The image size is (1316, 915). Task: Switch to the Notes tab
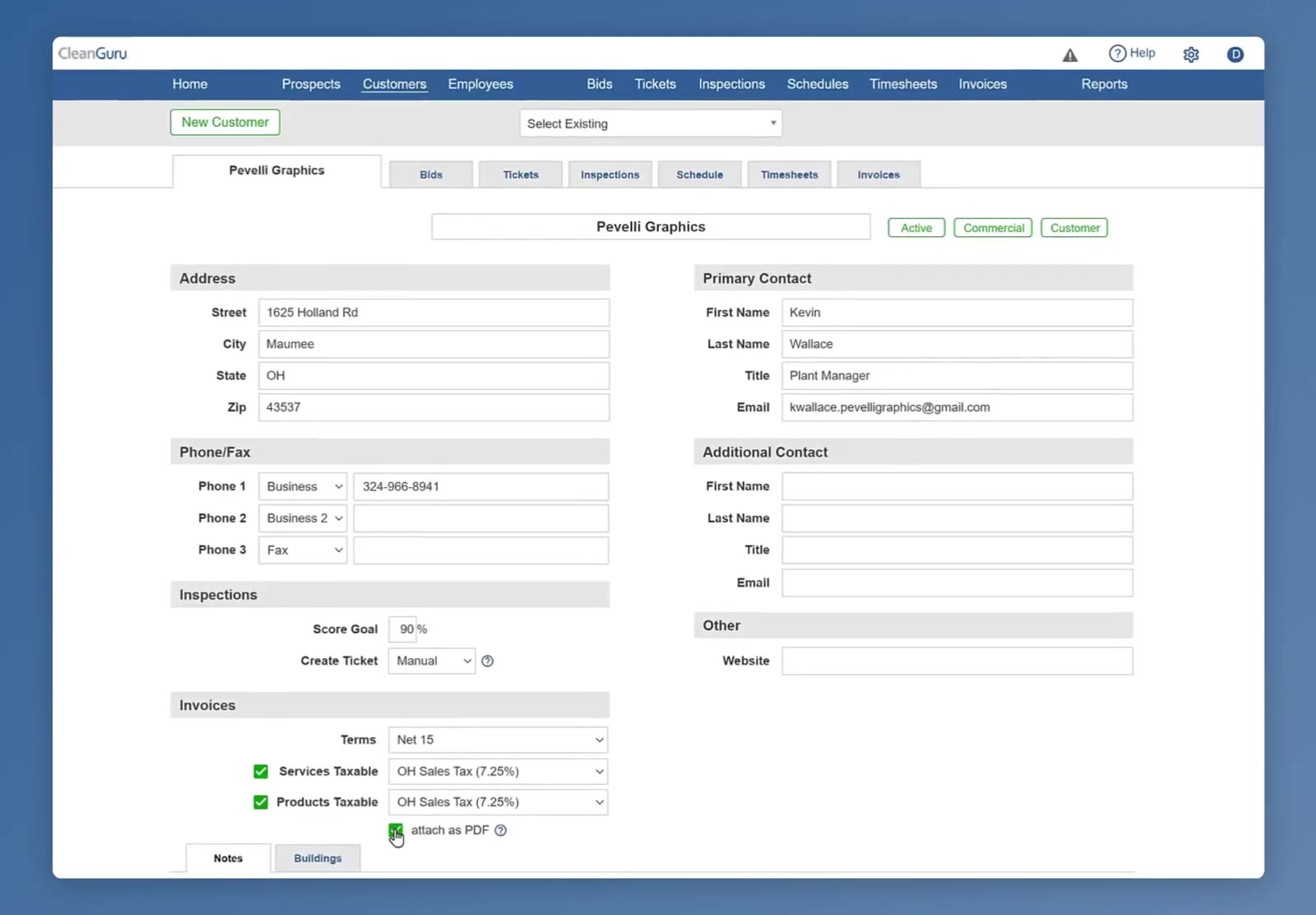228,858
